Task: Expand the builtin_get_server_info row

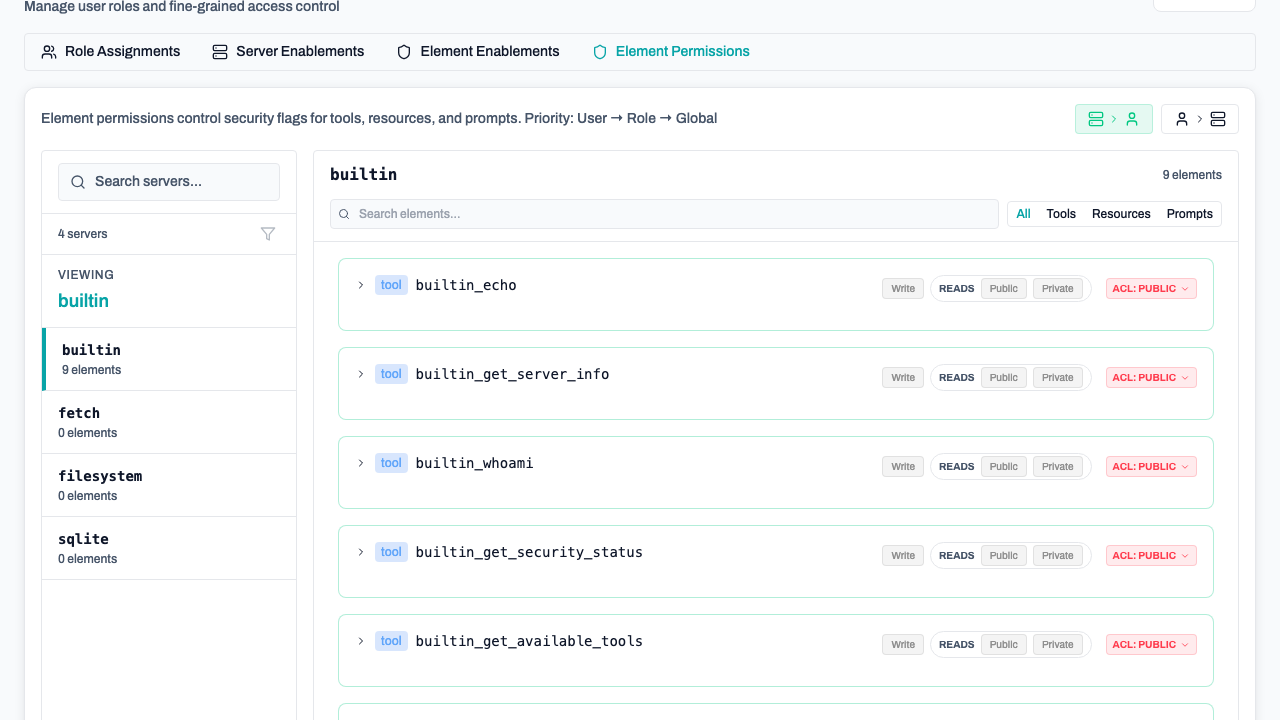Action: click(360, 373)
